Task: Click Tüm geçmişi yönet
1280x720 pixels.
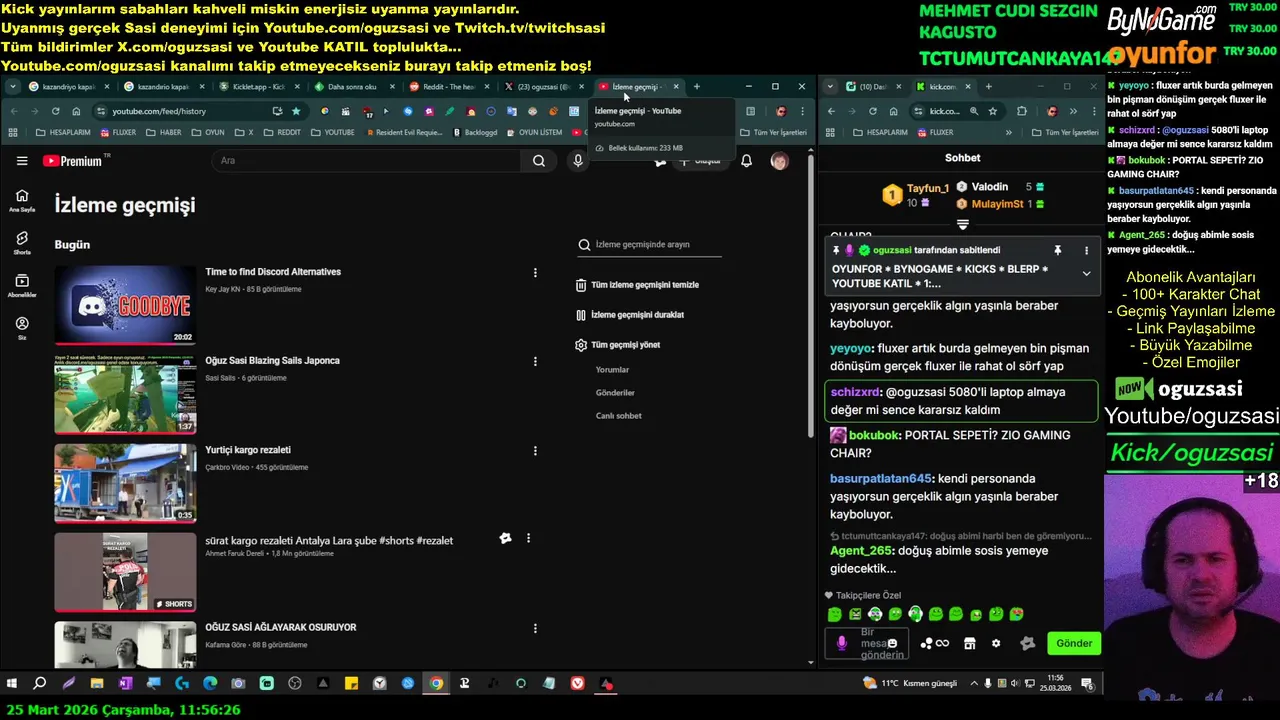Action: [x=618, y=345]
